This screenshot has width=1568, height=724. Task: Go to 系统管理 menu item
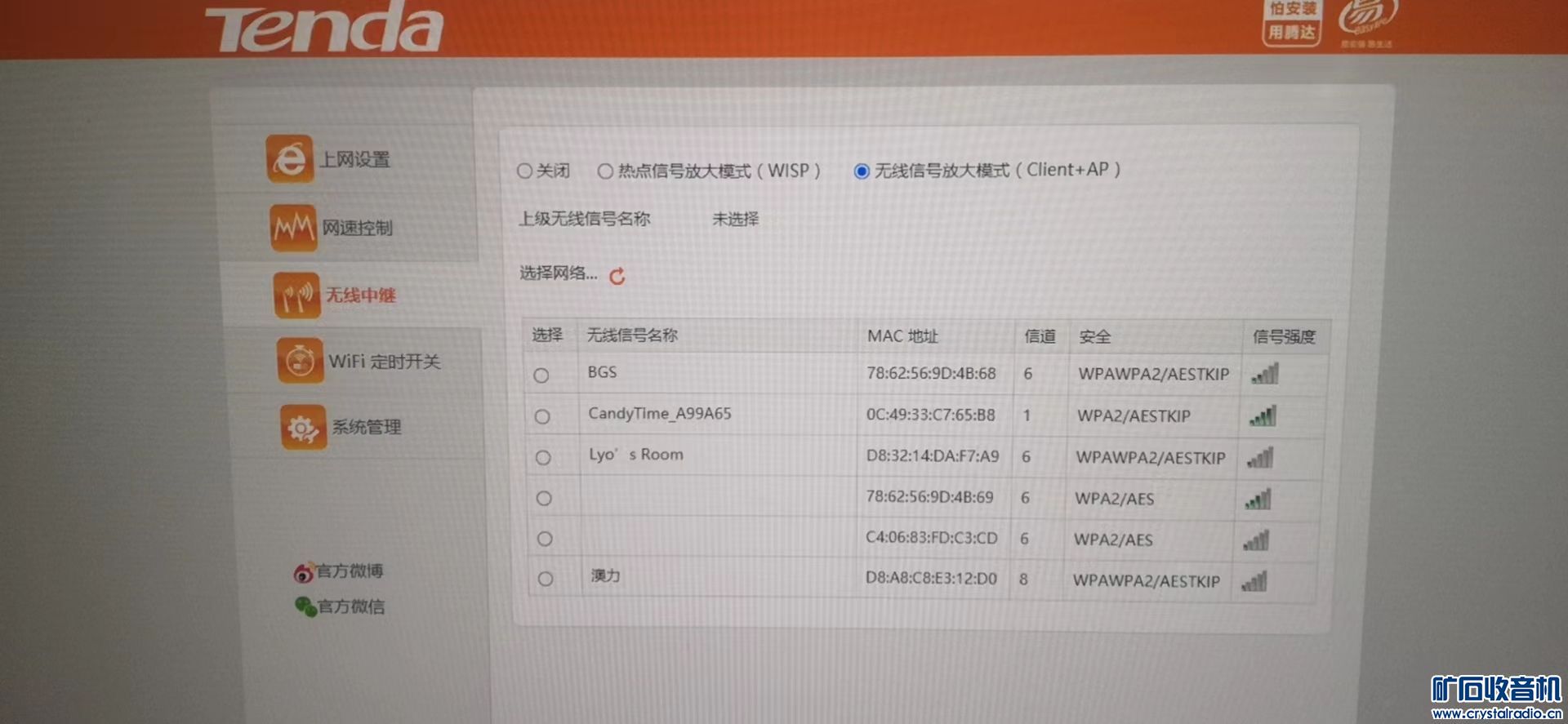[x=367, y=427]
